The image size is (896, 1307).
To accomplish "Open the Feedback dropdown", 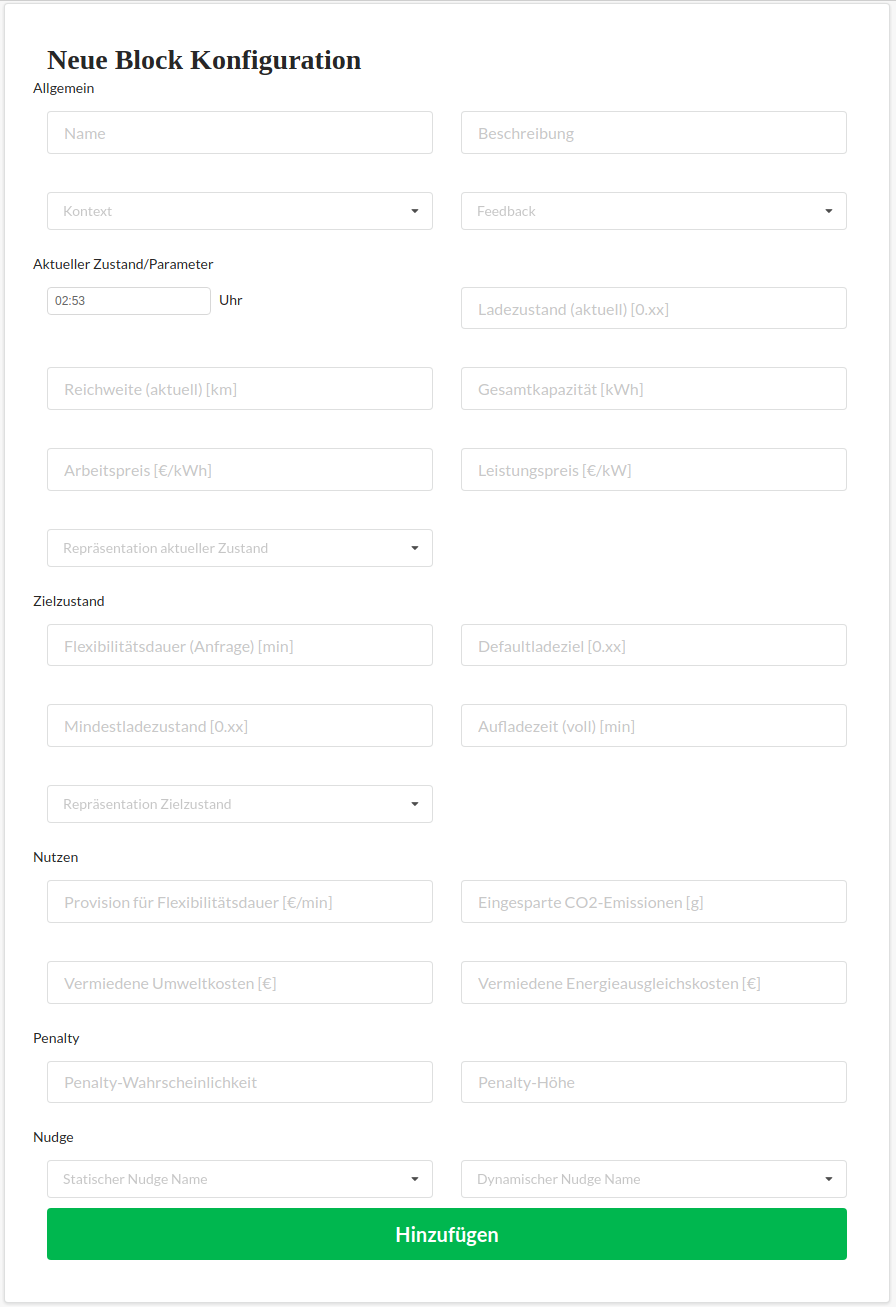I will point(653,211).
